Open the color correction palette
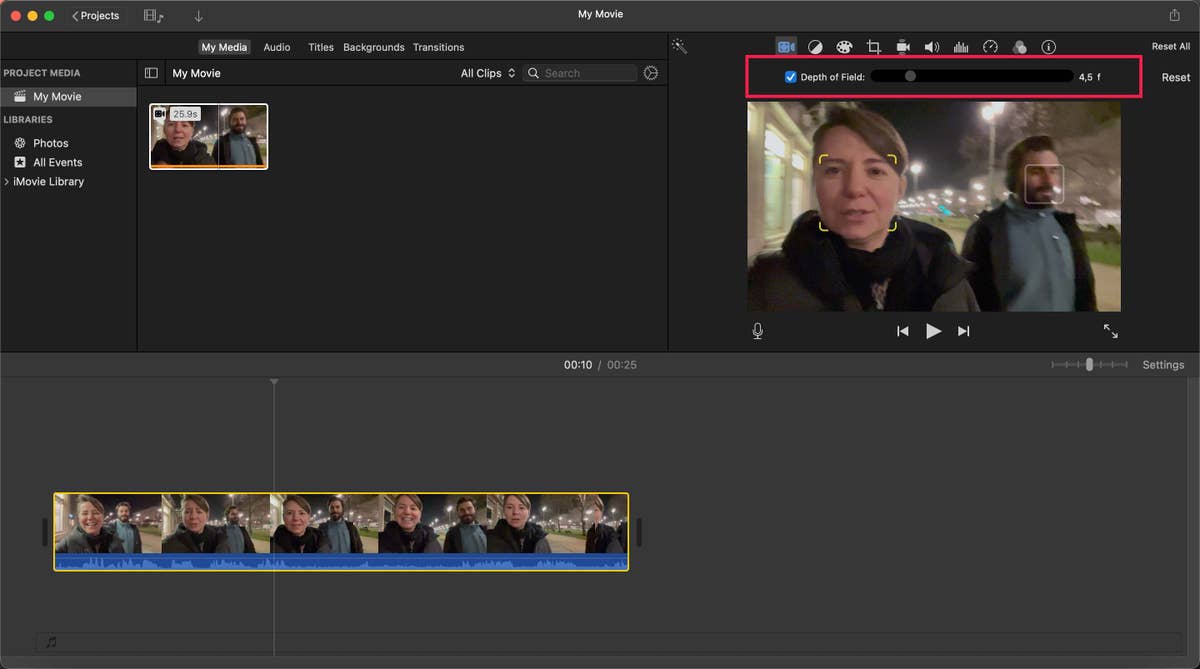 pos(844,47)
